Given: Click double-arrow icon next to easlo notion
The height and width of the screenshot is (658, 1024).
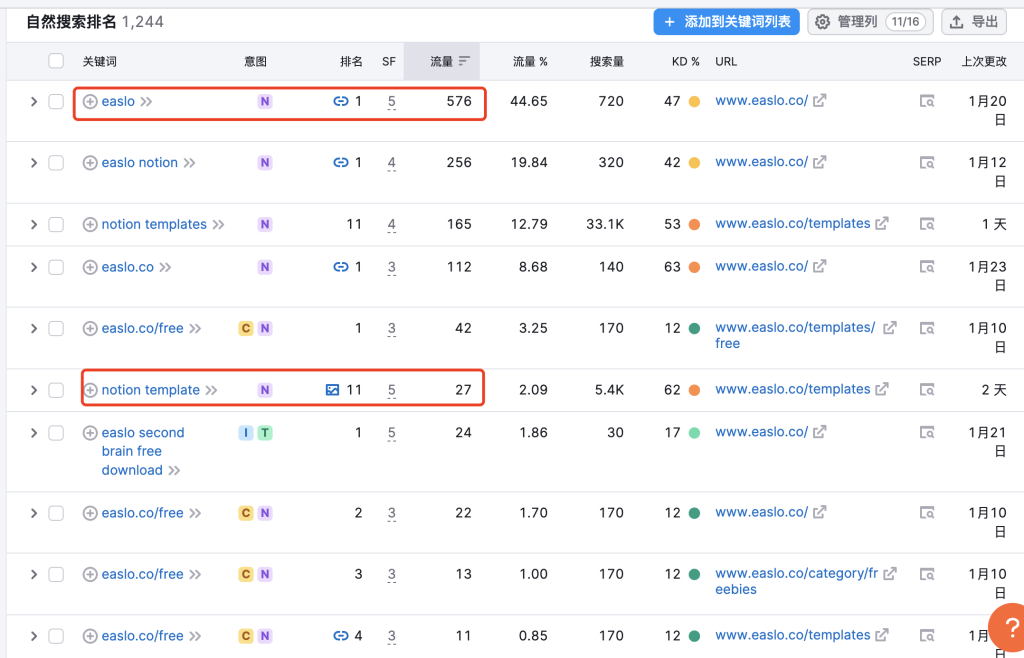Looking at the screenshot, I should click(189, 163).
